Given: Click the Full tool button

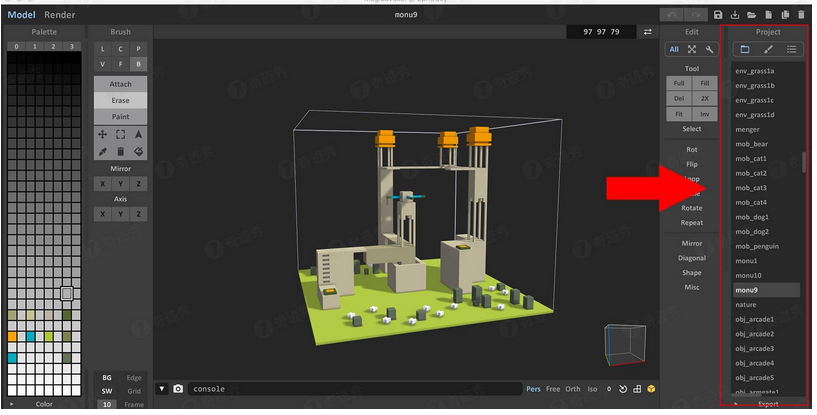Looking at the screenshot, I should coord(679,83).
